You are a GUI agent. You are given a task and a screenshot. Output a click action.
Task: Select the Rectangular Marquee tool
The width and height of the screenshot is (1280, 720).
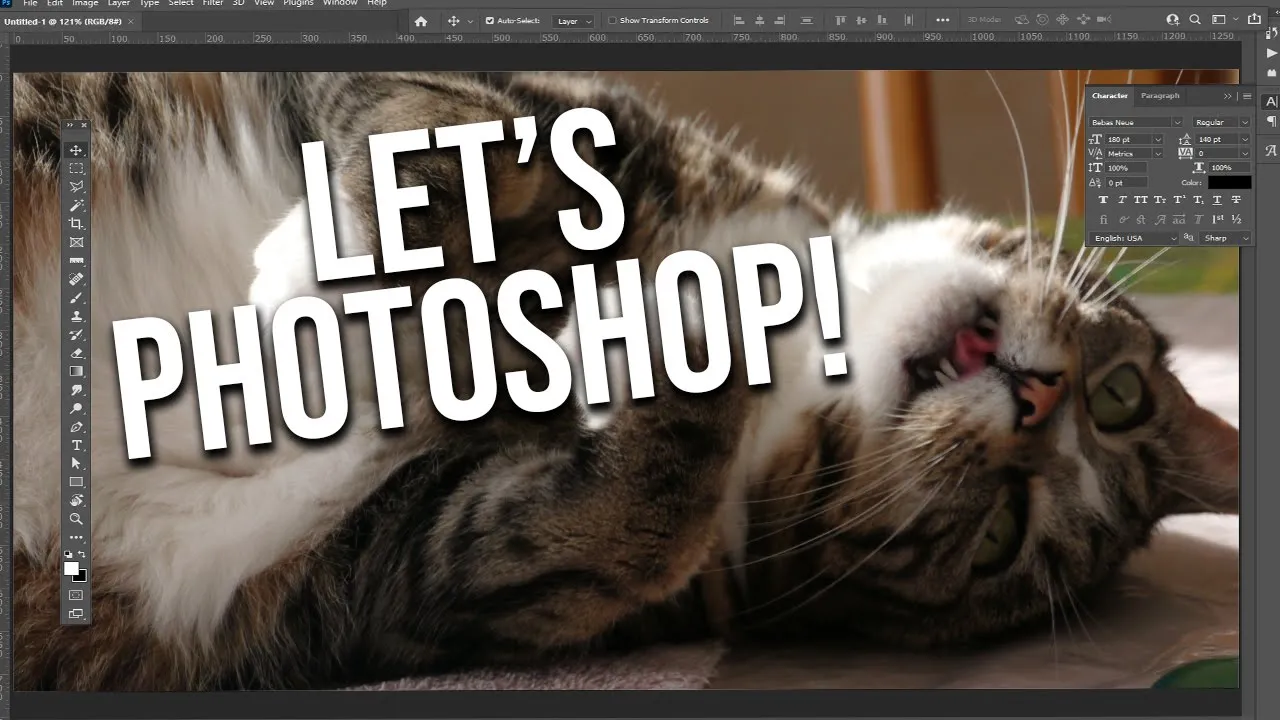pos(76,169)
